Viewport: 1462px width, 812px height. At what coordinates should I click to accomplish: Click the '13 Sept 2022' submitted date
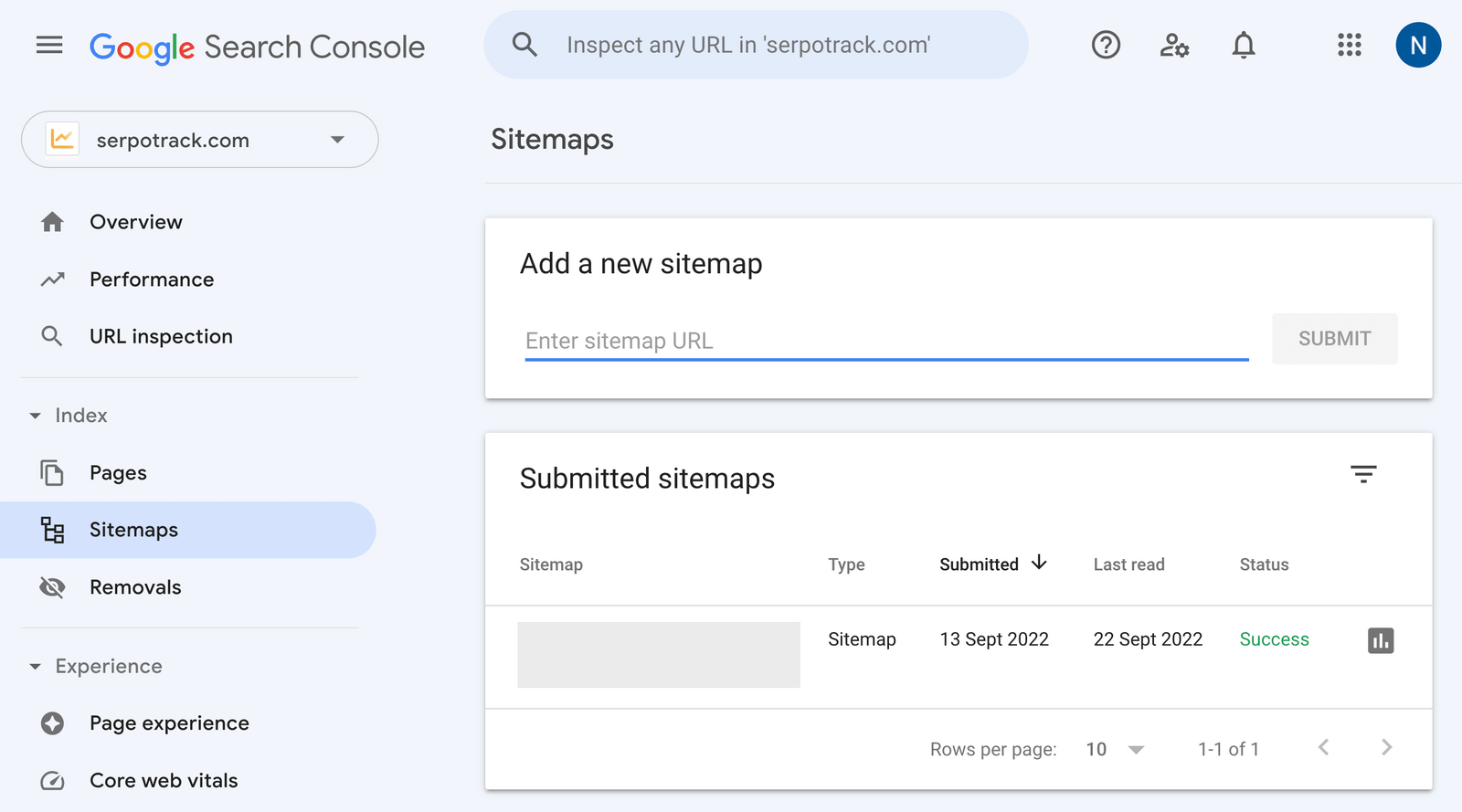pyautogui.click(x=994, y=639)
